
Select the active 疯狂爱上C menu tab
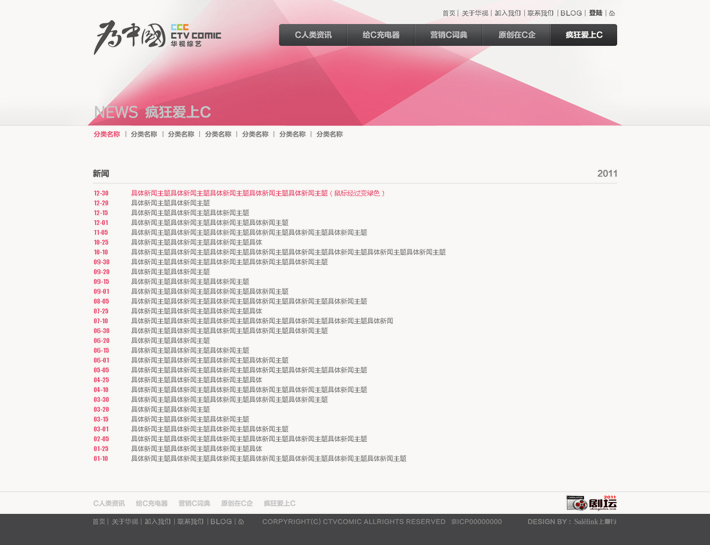pyautogui.click(x=584, y=35)
